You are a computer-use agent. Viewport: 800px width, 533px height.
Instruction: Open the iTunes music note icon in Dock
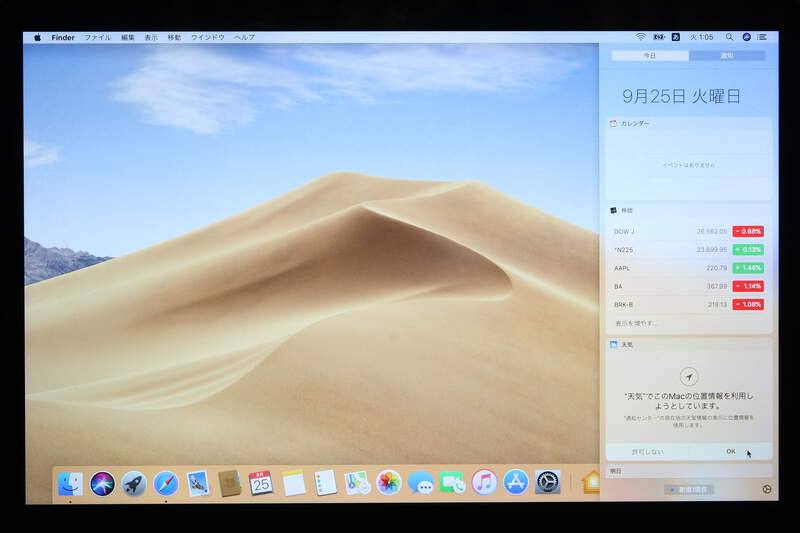[484, 483]
